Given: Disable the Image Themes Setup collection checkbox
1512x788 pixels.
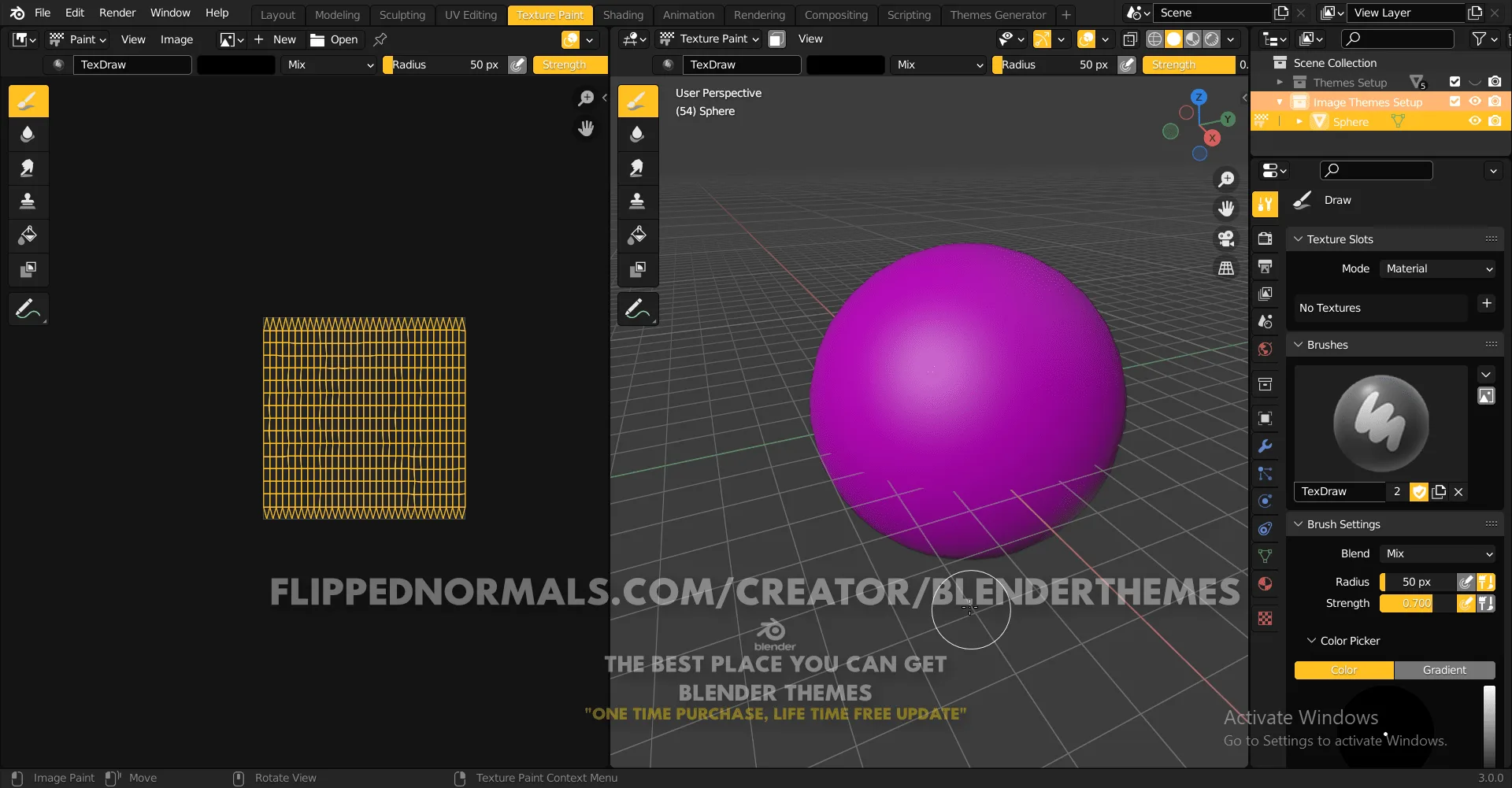Looking at the screenshot, I should coord(1455,102).
